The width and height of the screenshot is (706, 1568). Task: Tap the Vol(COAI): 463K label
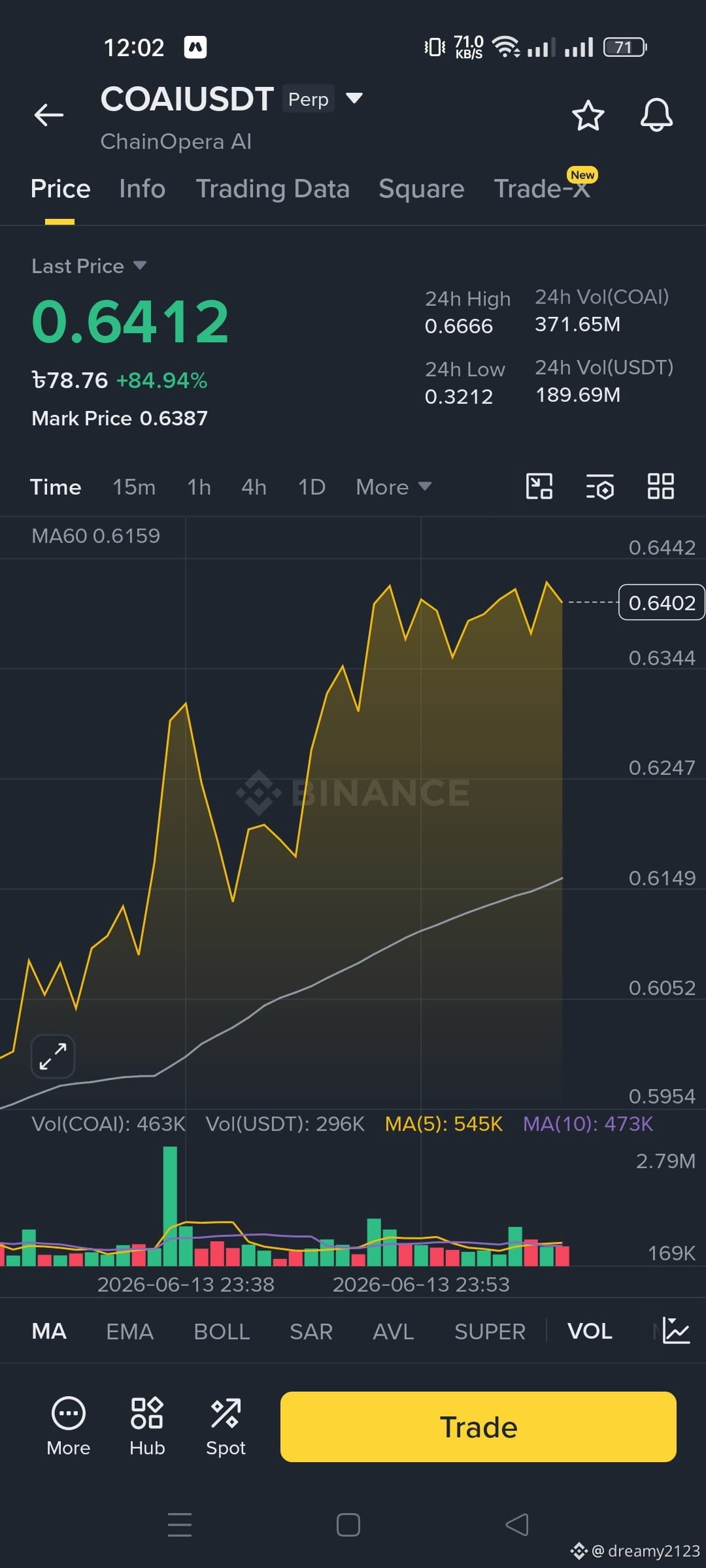pos(109,1124)
